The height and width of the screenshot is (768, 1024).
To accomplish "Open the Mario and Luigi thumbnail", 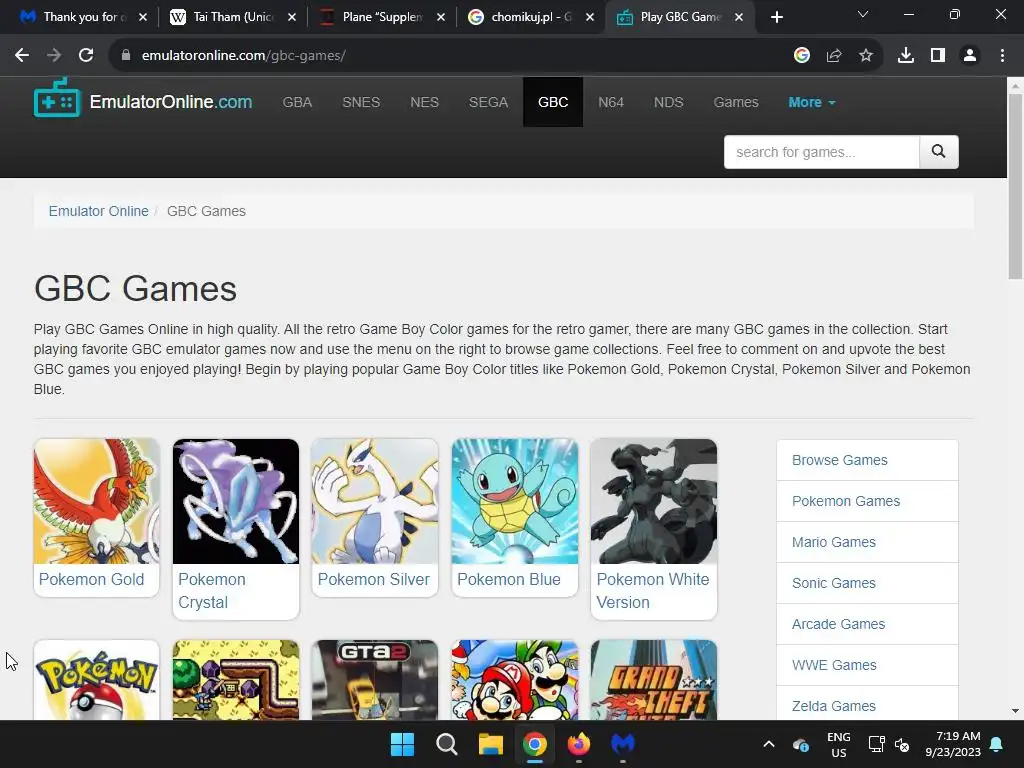I will [515, 680].
